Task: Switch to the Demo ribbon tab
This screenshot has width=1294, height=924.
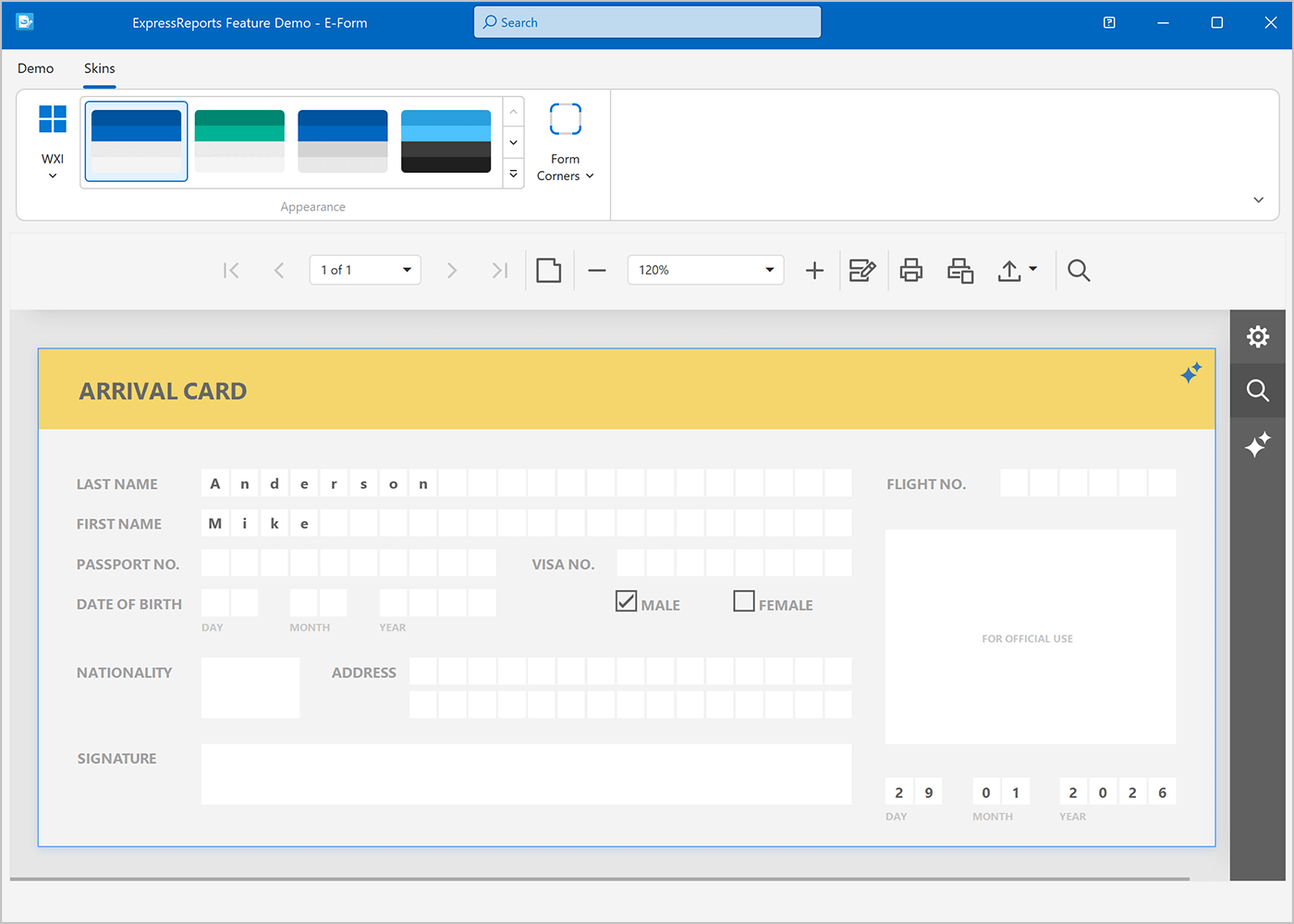Action: [x=35, y=67]
